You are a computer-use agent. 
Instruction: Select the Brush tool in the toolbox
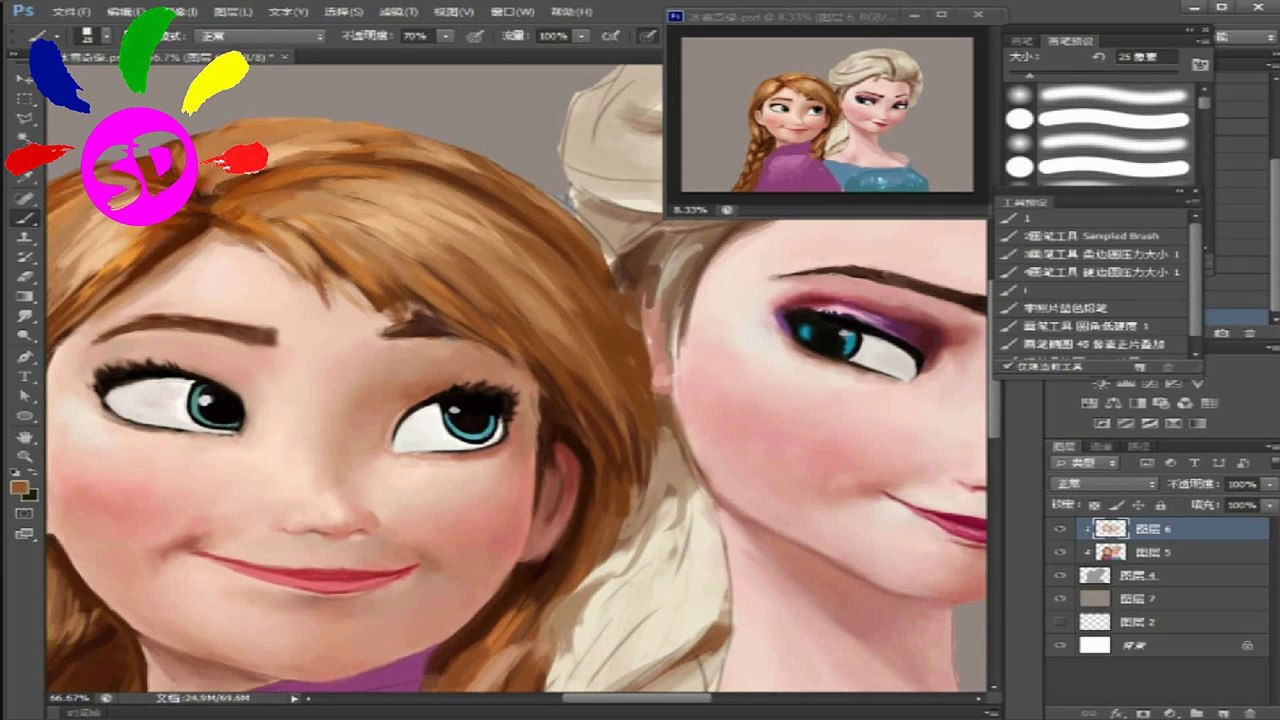click(24, 218)
